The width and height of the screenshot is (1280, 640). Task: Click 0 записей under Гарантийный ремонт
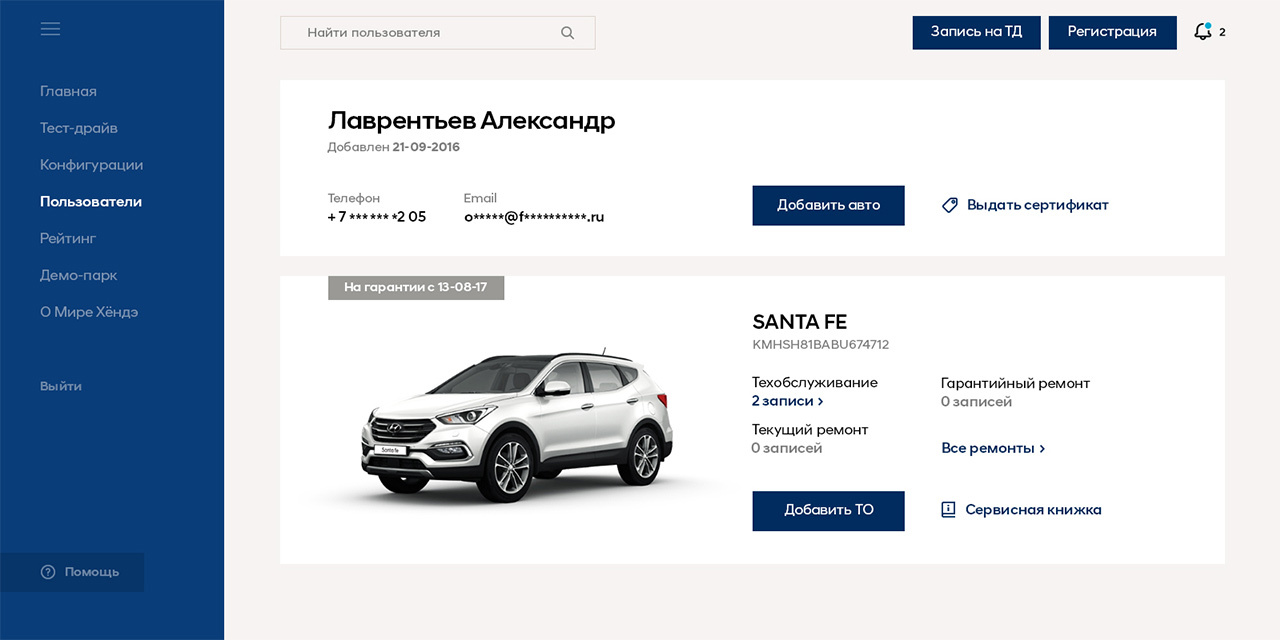tap(976, 402)
